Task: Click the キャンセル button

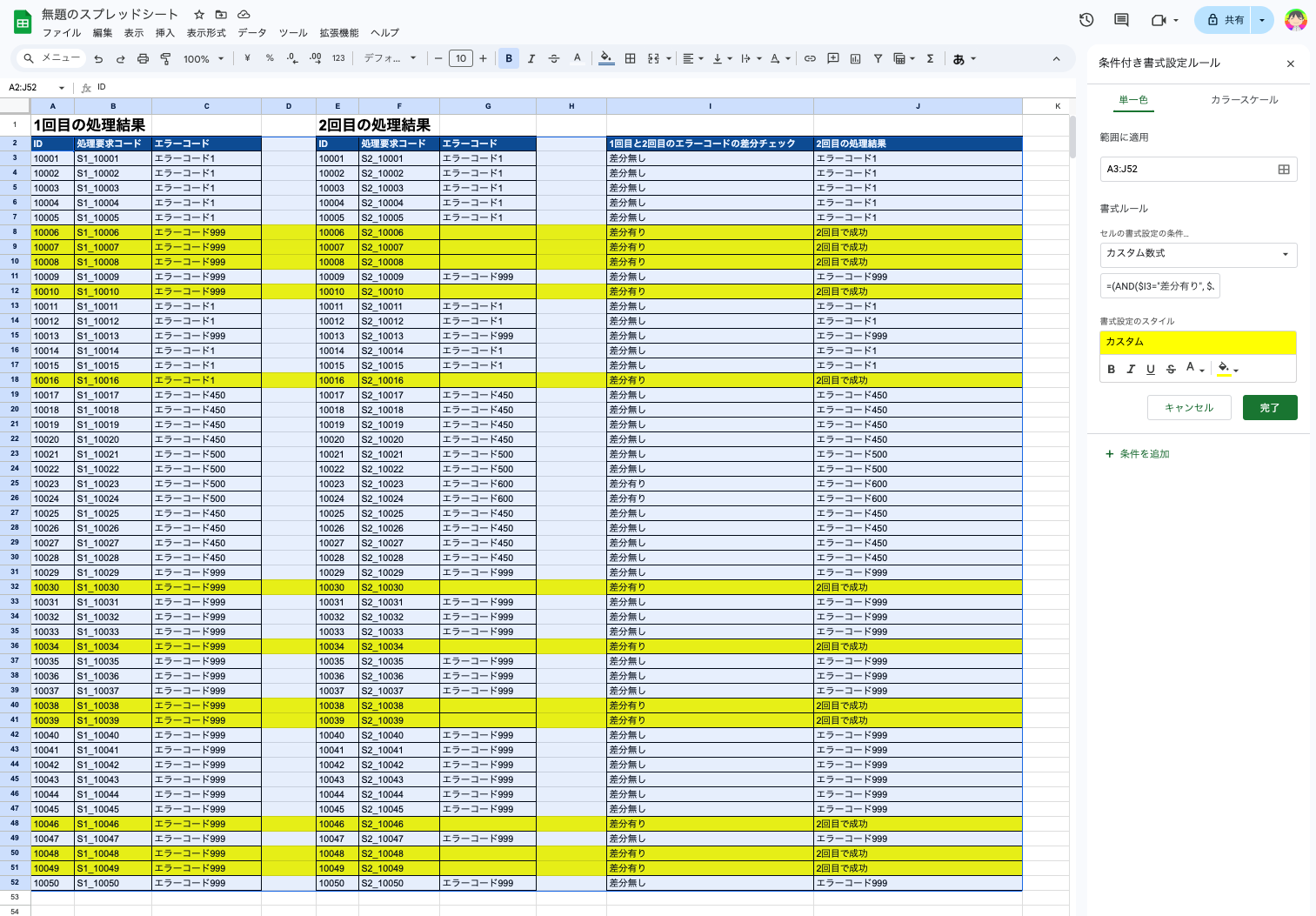Action: click(1189, 407)
